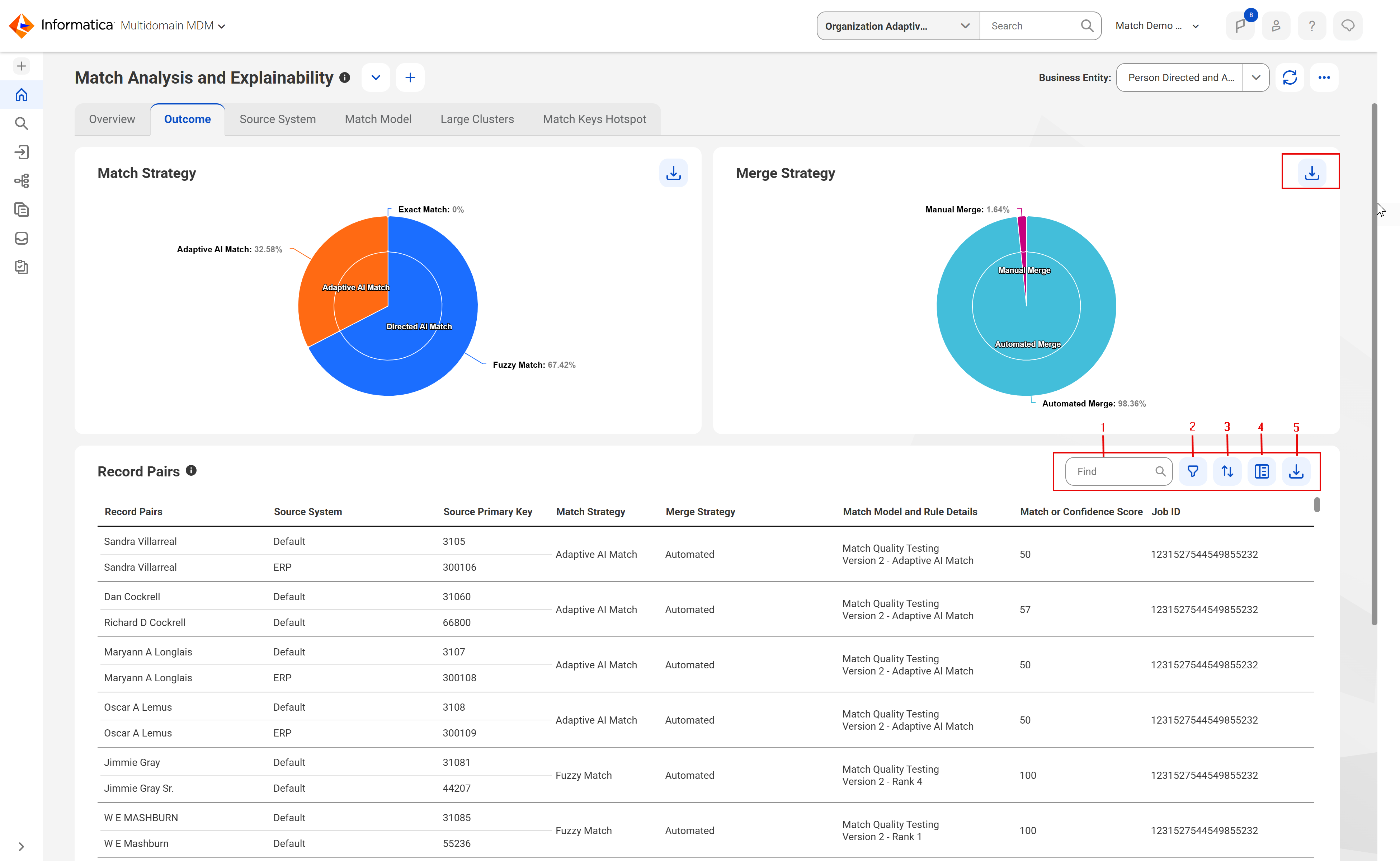Click source primary key 300109
This screenshot has width=1400, height=861.
click(459, 733)
